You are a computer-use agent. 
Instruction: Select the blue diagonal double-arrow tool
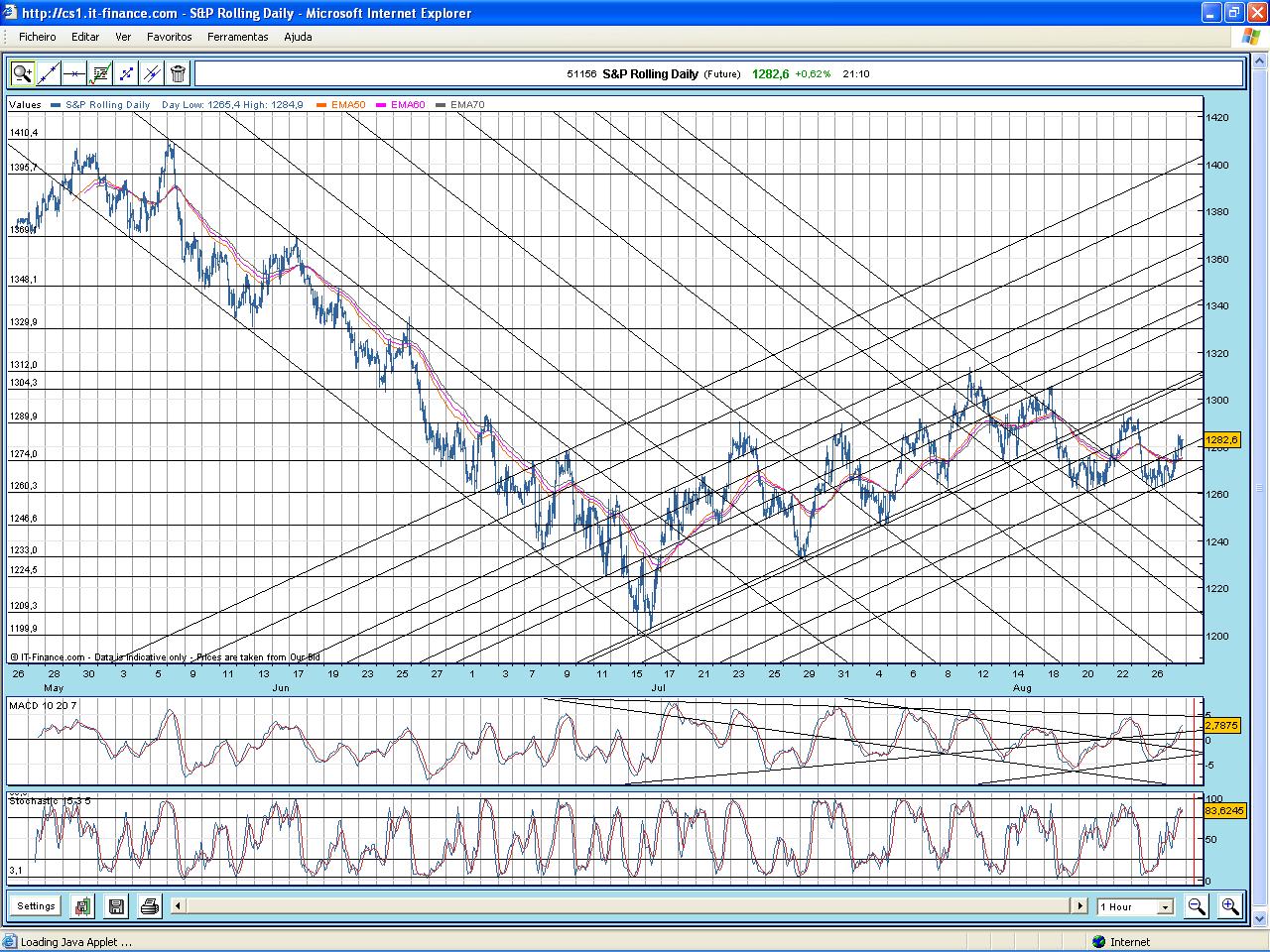tap(126, 73)
